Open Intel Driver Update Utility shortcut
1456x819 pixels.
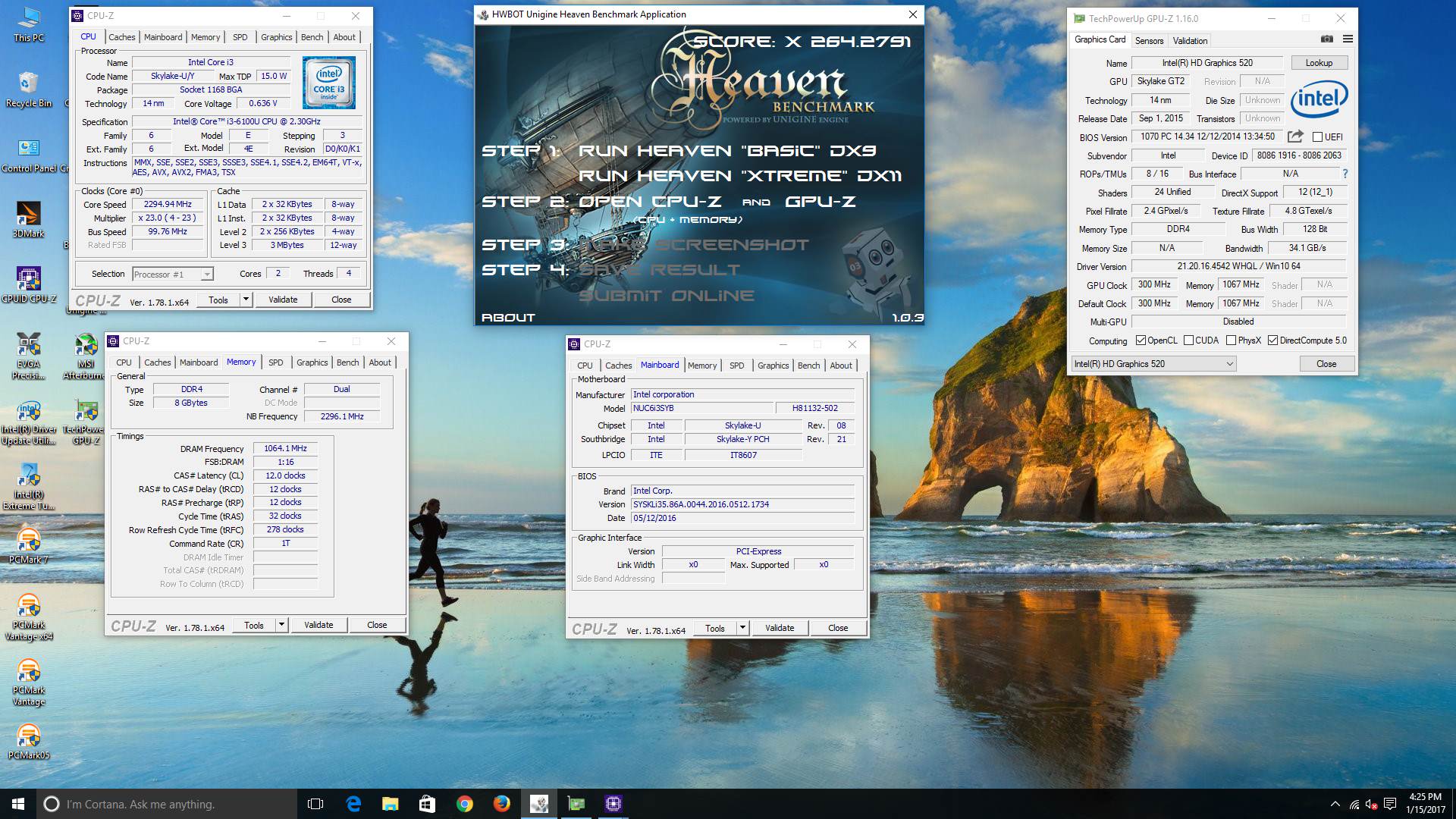coord(29,422)
